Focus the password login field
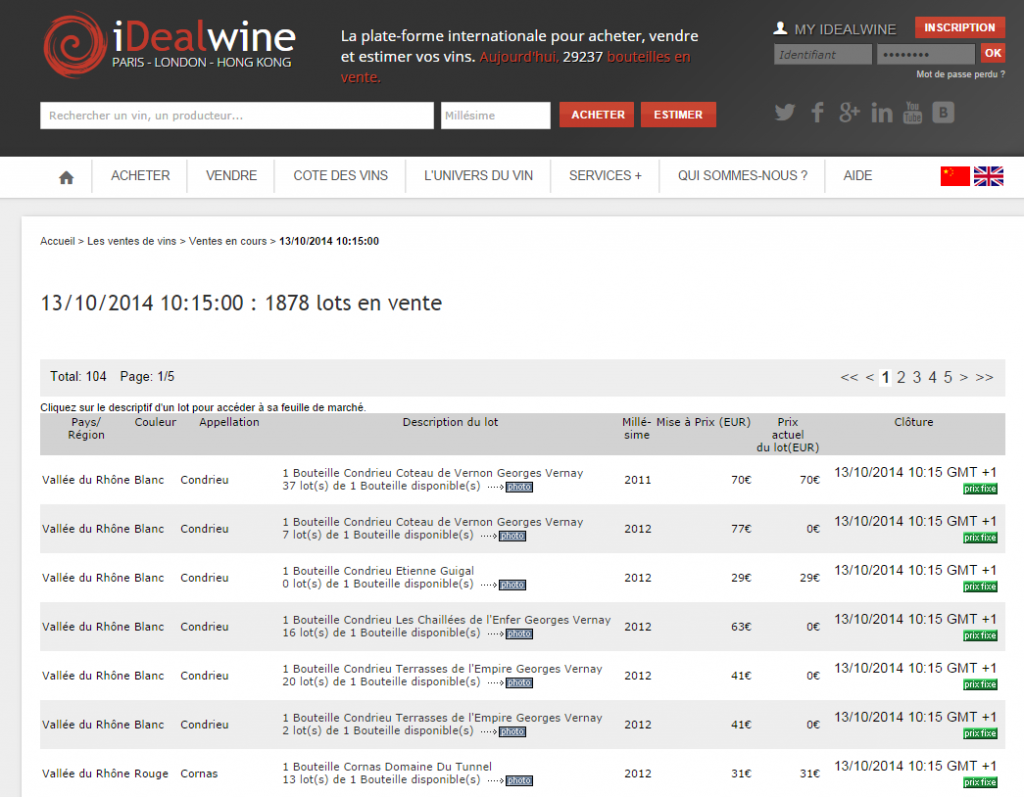Viewport: 1024px width, 797px height. click(926, 54)
